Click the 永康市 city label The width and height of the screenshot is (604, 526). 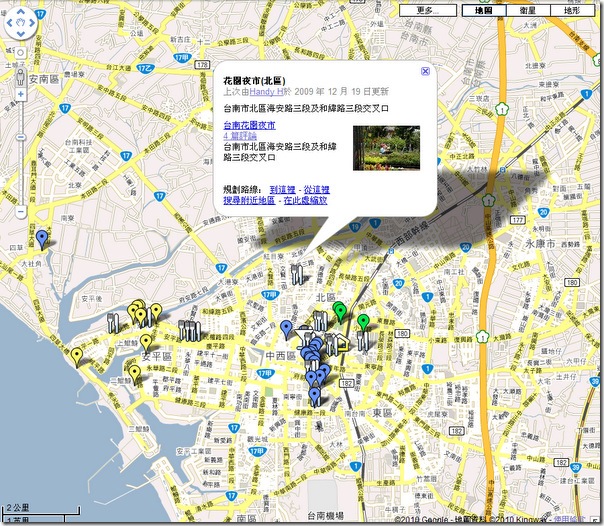540,243
